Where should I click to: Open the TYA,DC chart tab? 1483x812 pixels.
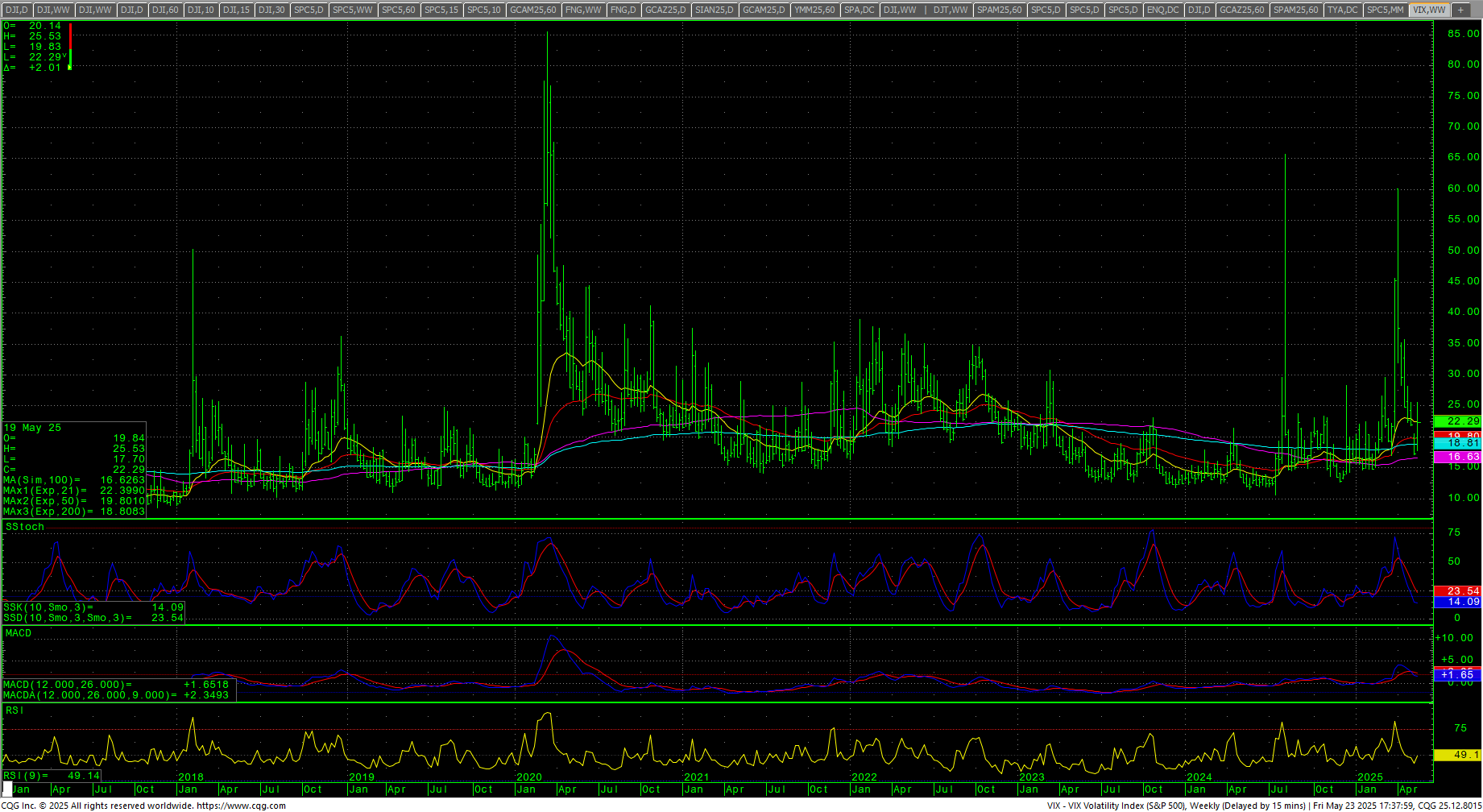pos(1342,10)
